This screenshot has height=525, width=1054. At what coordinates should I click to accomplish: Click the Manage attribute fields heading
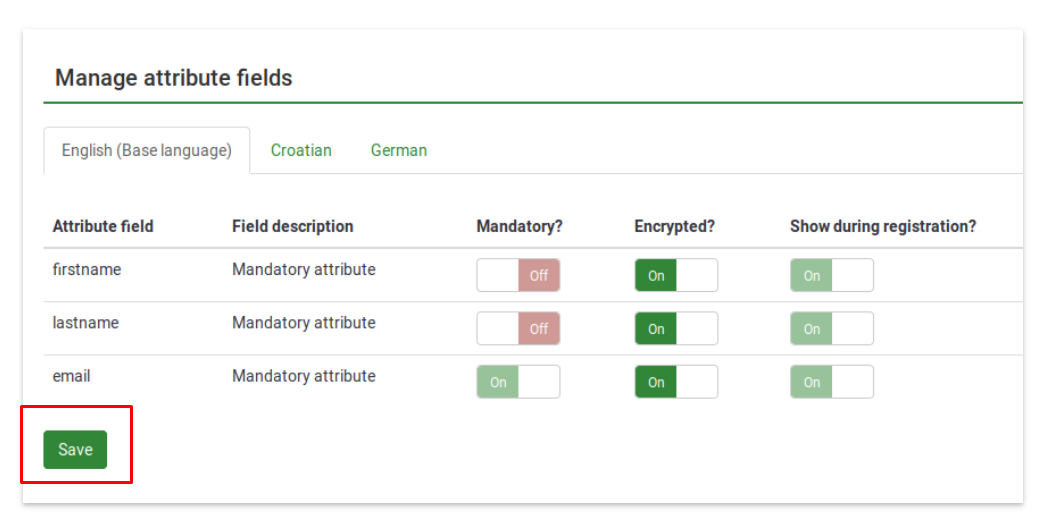point(174,78)
